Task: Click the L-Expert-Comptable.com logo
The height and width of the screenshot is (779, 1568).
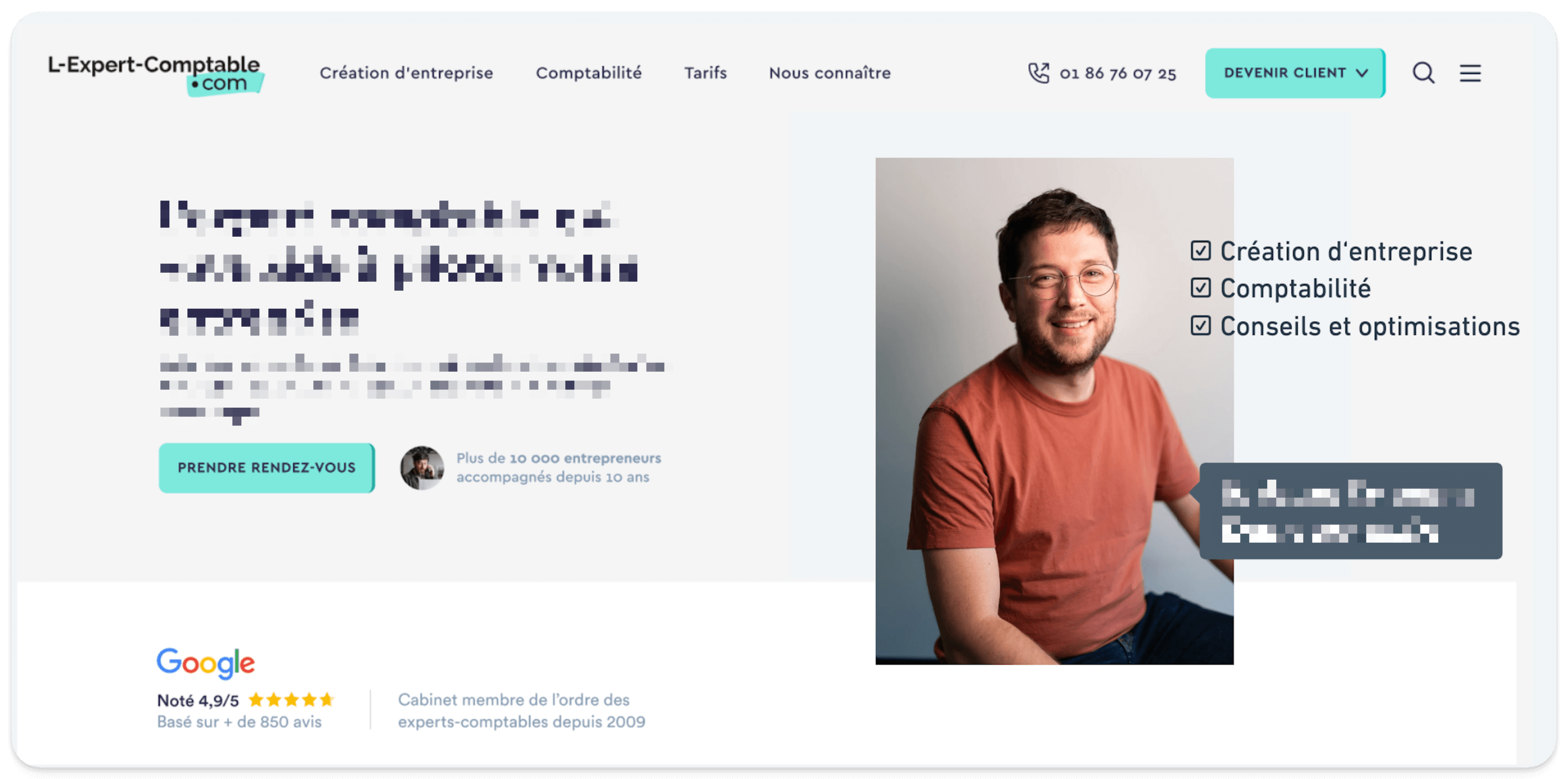Action: [155, 74]
